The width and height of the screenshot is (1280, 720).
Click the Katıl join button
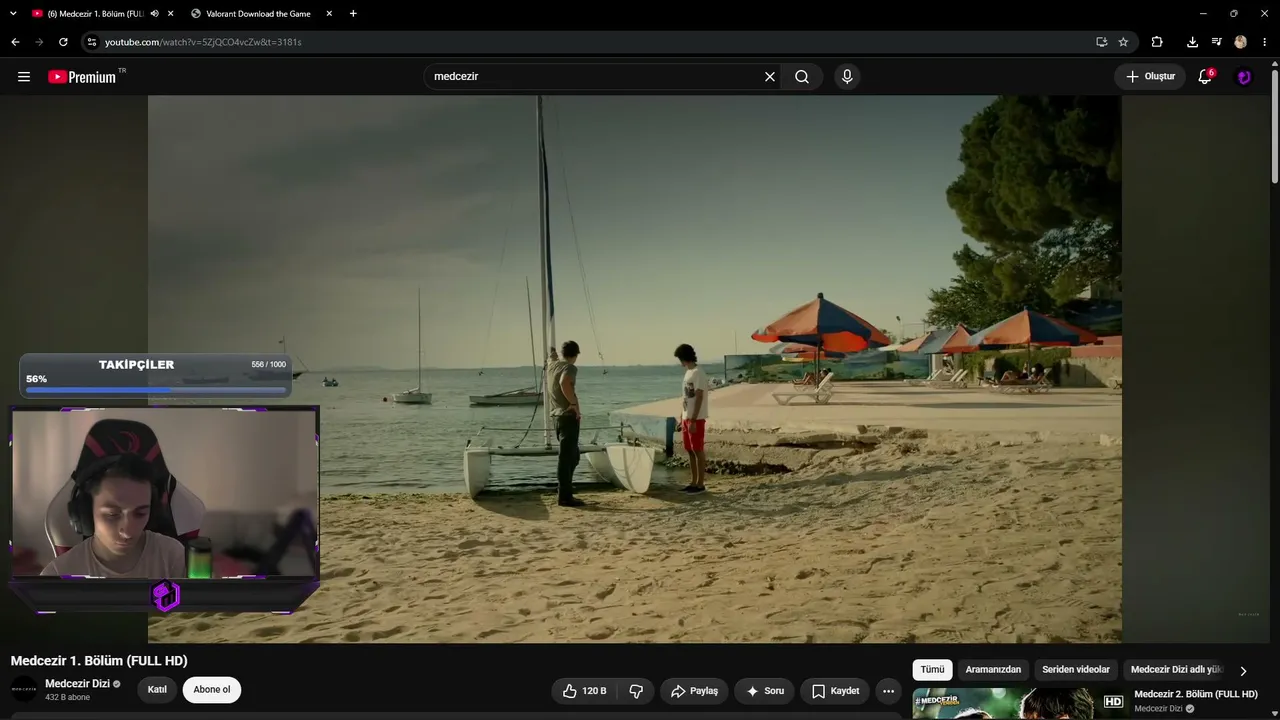tap(157, 690)
